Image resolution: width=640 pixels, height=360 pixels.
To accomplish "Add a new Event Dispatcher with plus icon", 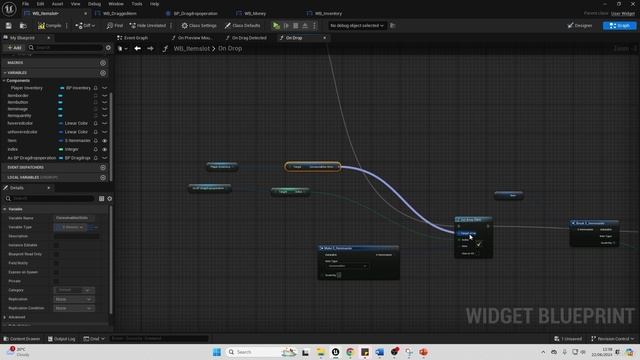I will coord(103,167).
